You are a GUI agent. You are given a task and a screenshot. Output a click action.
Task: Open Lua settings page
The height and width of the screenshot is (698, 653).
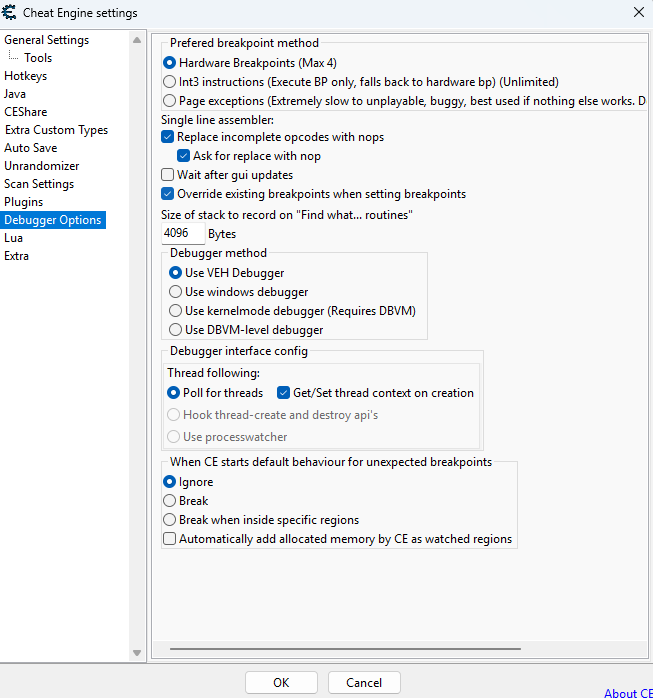(13, 238)
